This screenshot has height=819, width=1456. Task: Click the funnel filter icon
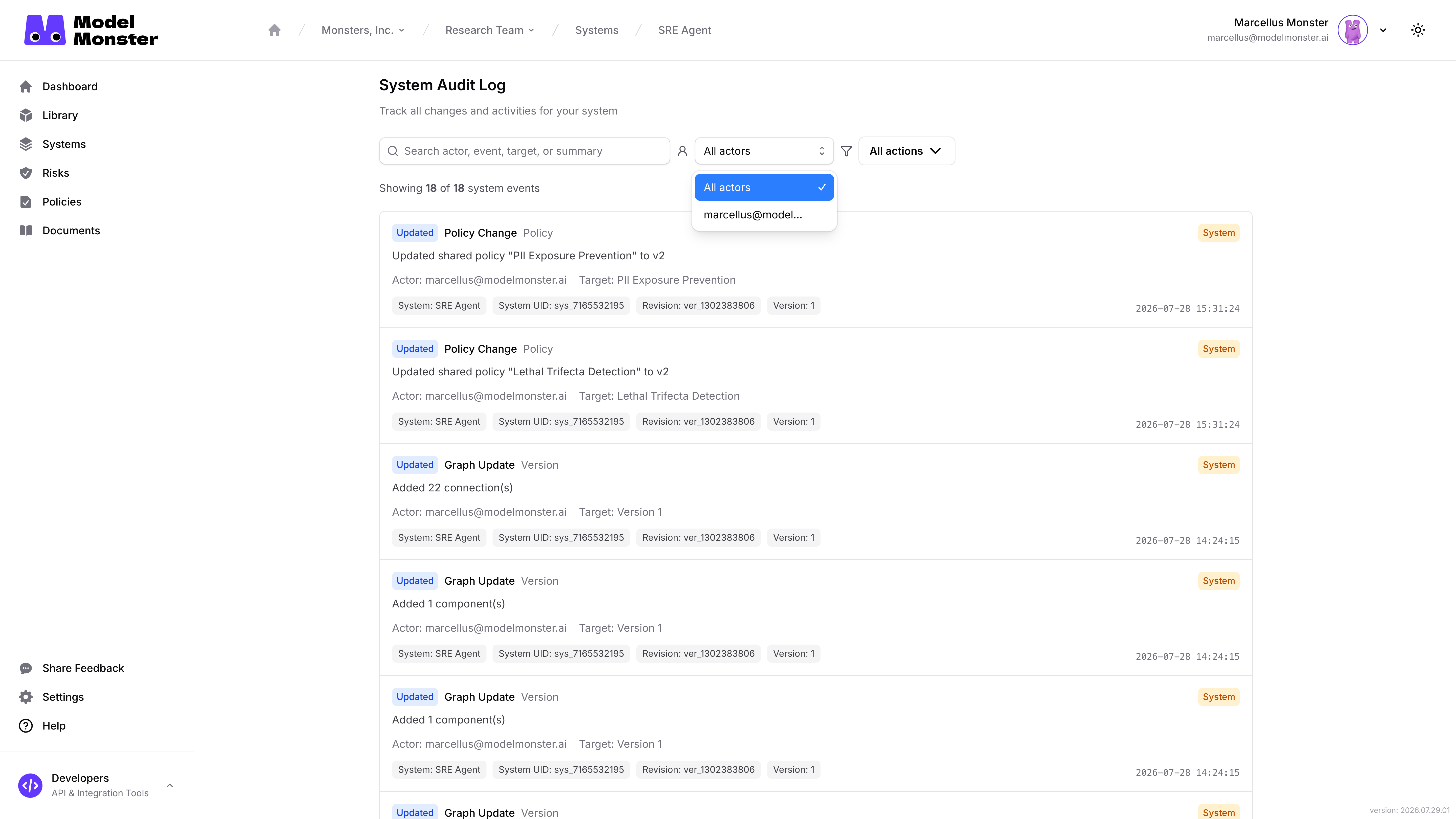click(x=846, y=151)
